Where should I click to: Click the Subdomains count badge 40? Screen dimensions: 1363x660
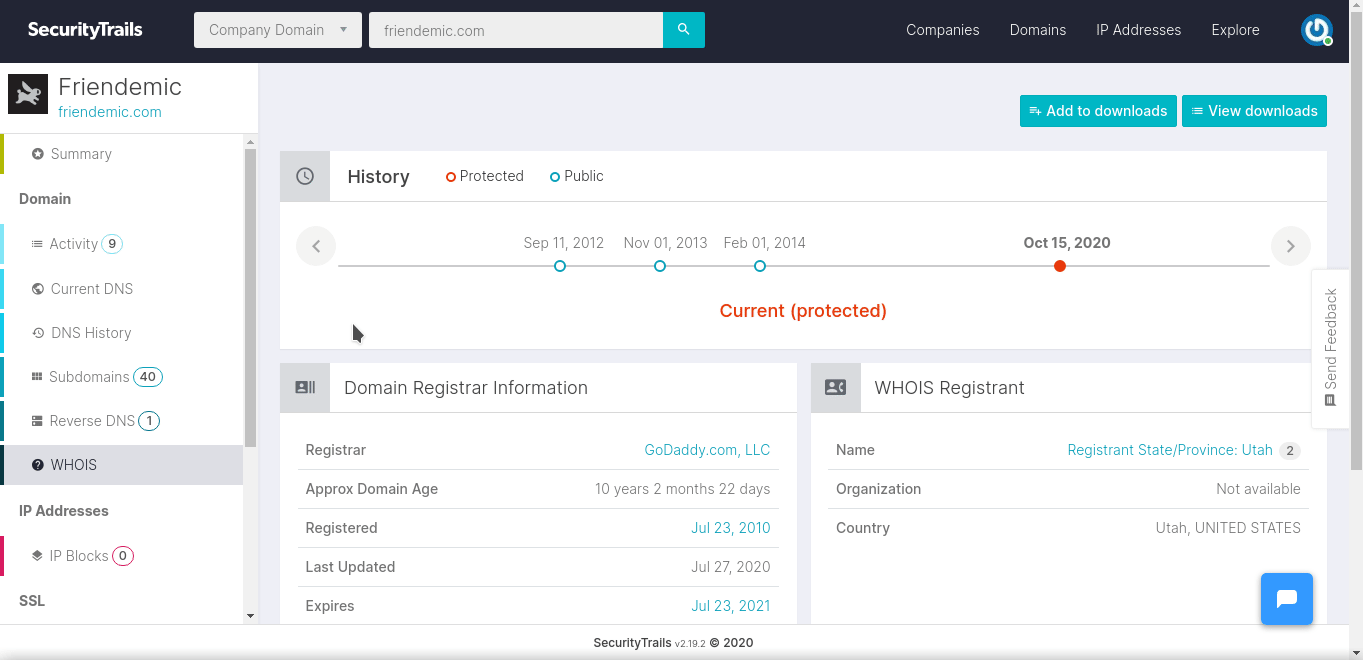pyautogui.click(x=148, y=377)
